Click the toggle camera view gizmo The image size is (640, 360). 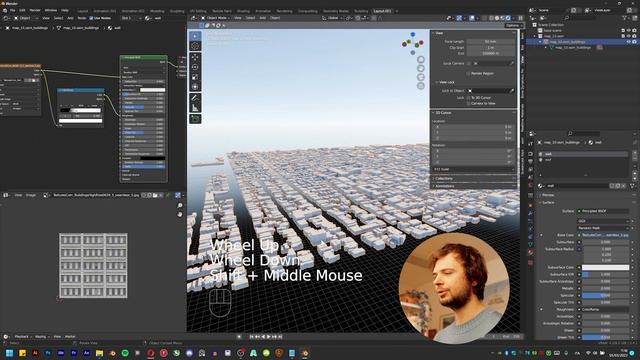pyautogui.click(x=421, y=77)
